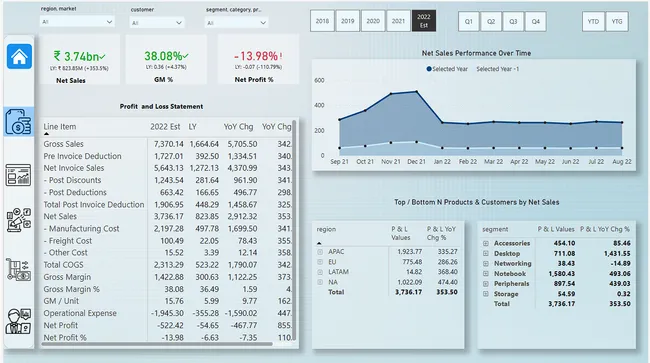Expand the Accessories segment row
The width and height of the screenshot is (650, 363).
point(486,243)
